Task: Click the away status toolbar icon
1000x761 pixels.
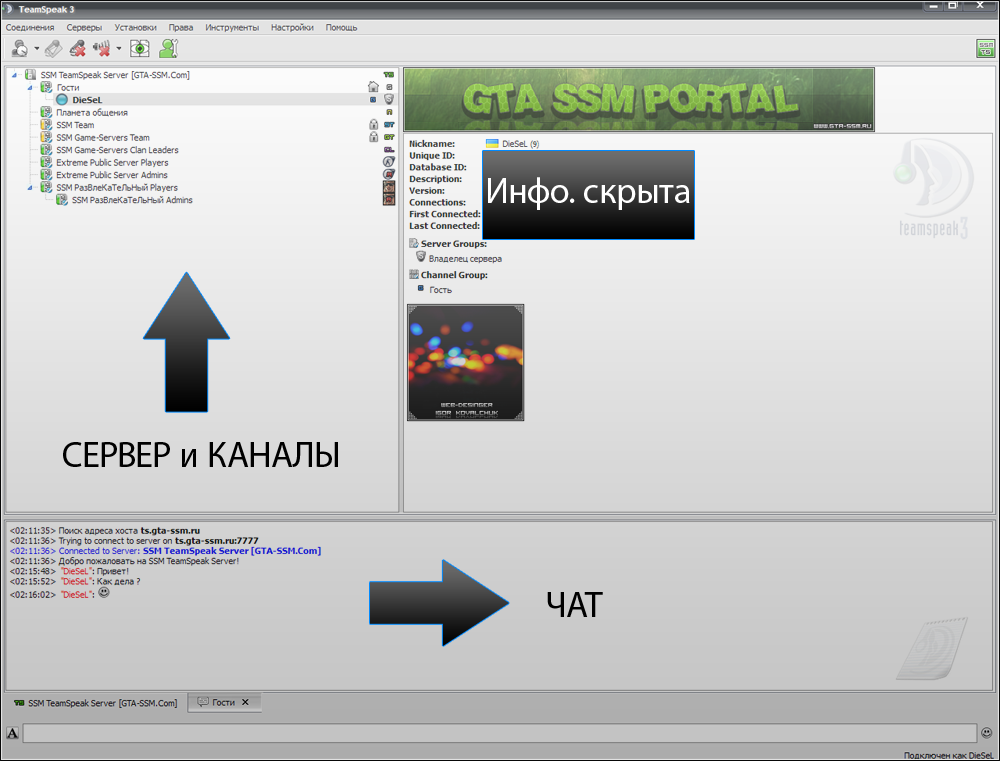Action: 19,48
